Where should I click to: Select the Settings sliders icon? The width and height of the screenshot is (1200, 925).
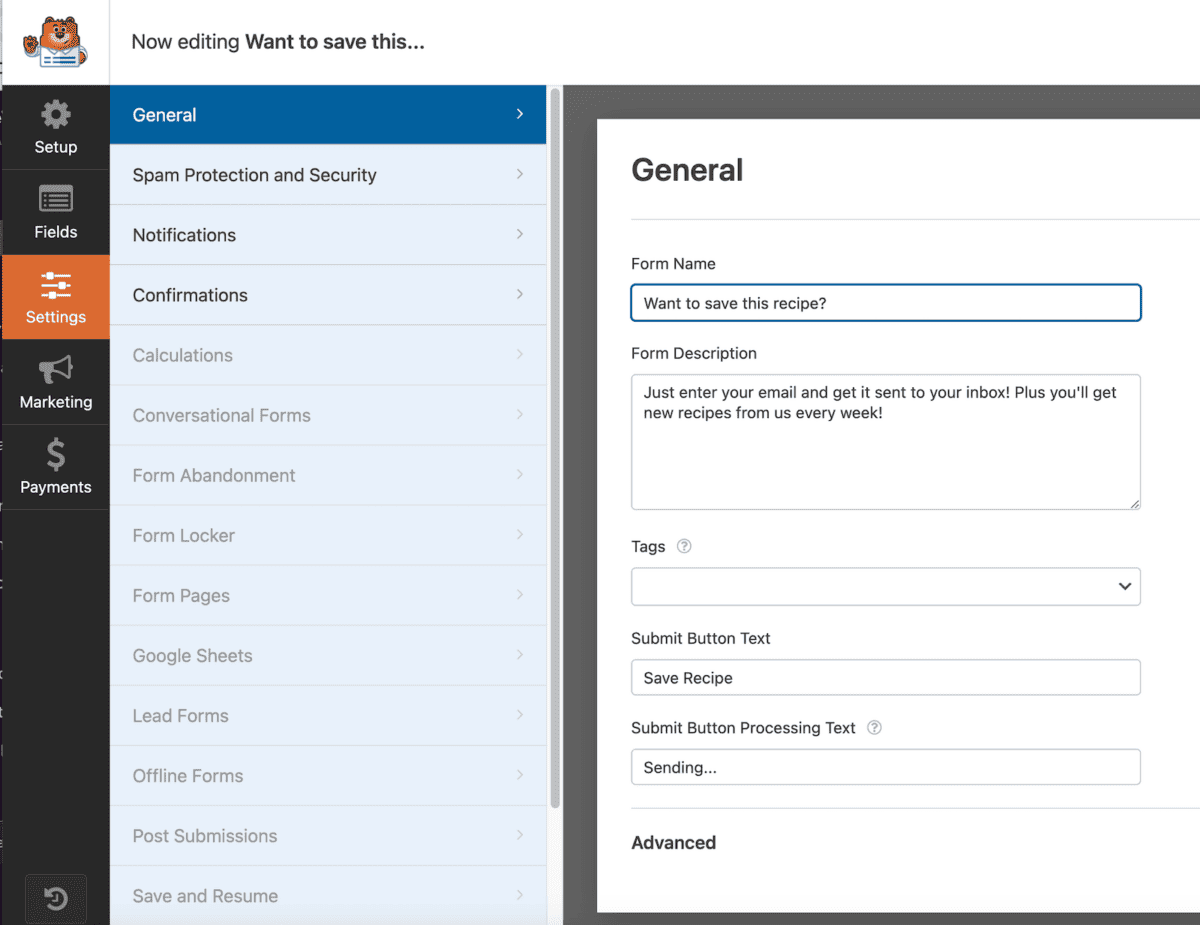55,297
